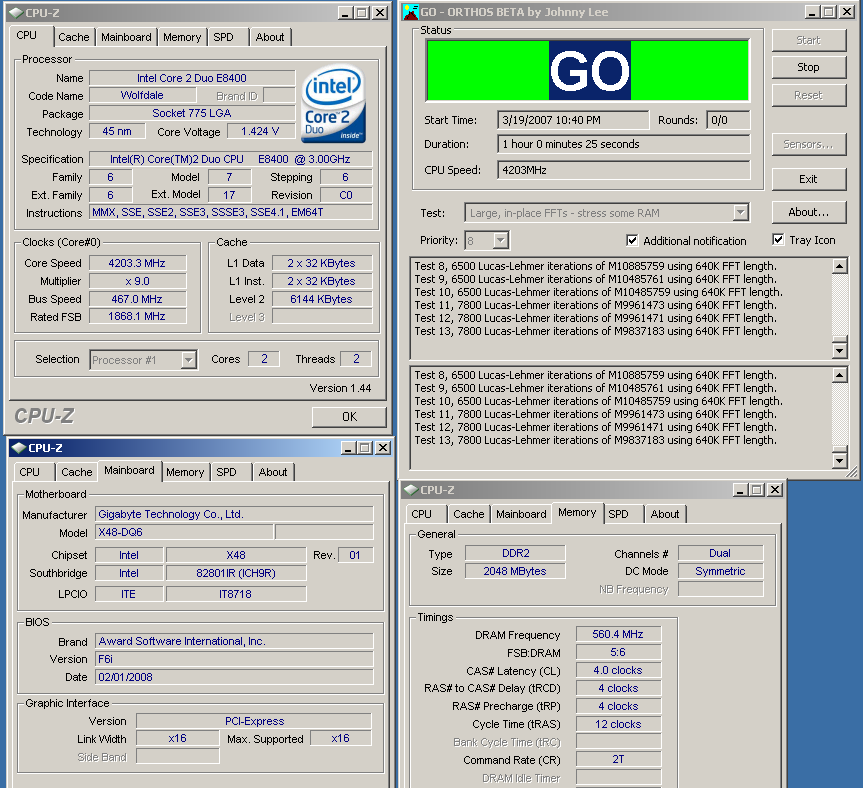
Task: Click up arrow of upper log scrollbar
Action: [x=839, y=266]
